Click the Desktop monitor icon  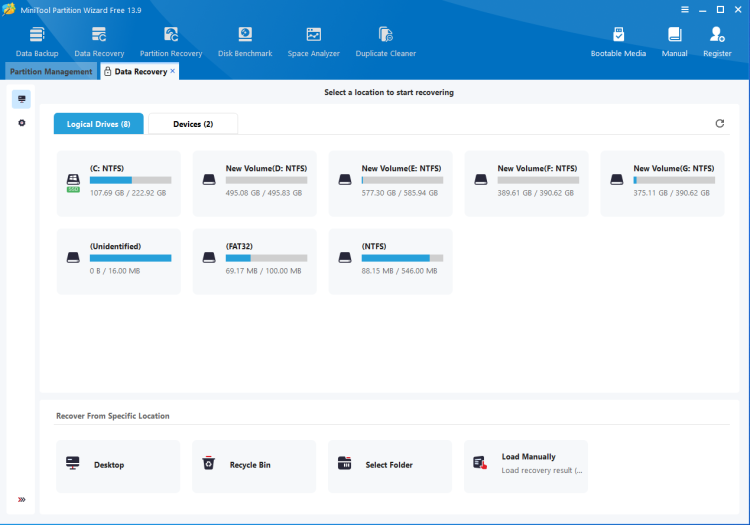tap(73, 463)
